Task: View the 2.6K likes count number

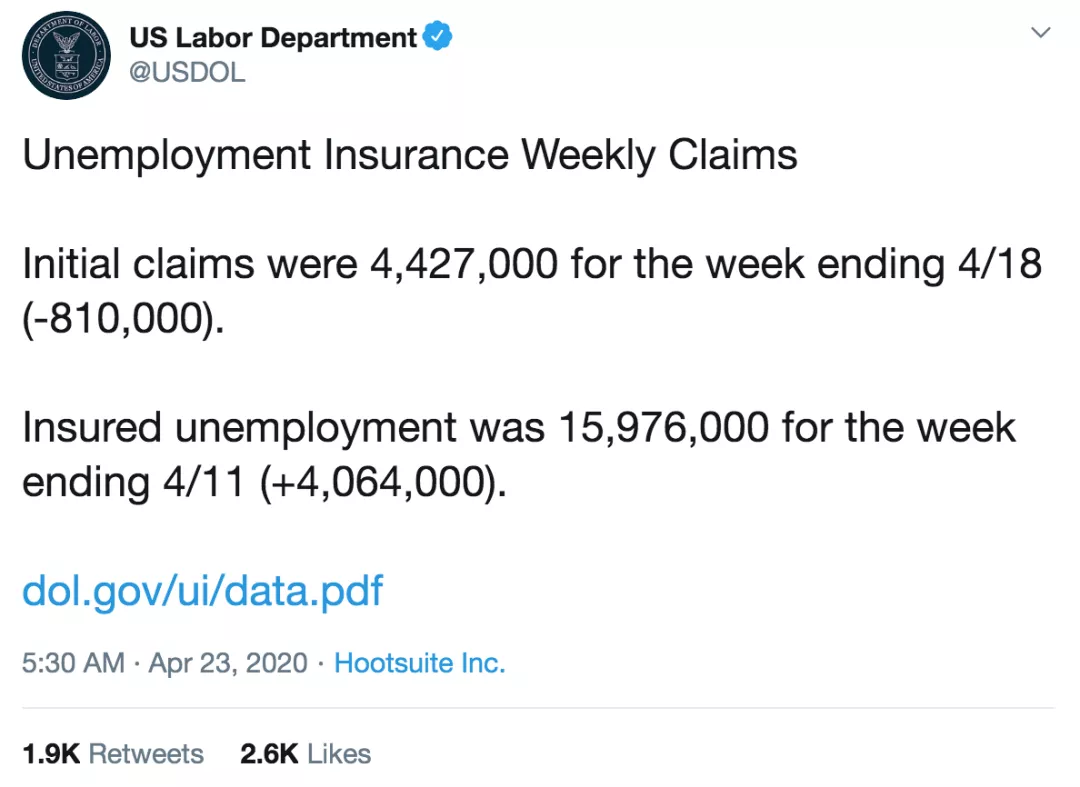Action: pyautogui.click(x=269, y=754)
